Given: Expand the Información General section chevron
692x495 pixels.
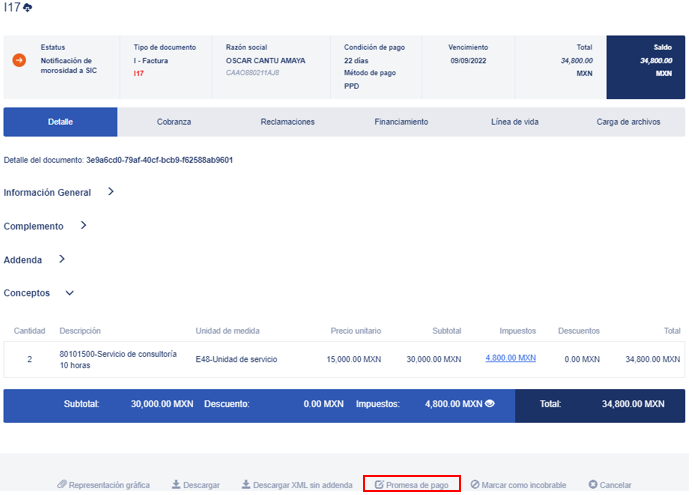Looking at the screenshot, I should (x=111, y=191).
